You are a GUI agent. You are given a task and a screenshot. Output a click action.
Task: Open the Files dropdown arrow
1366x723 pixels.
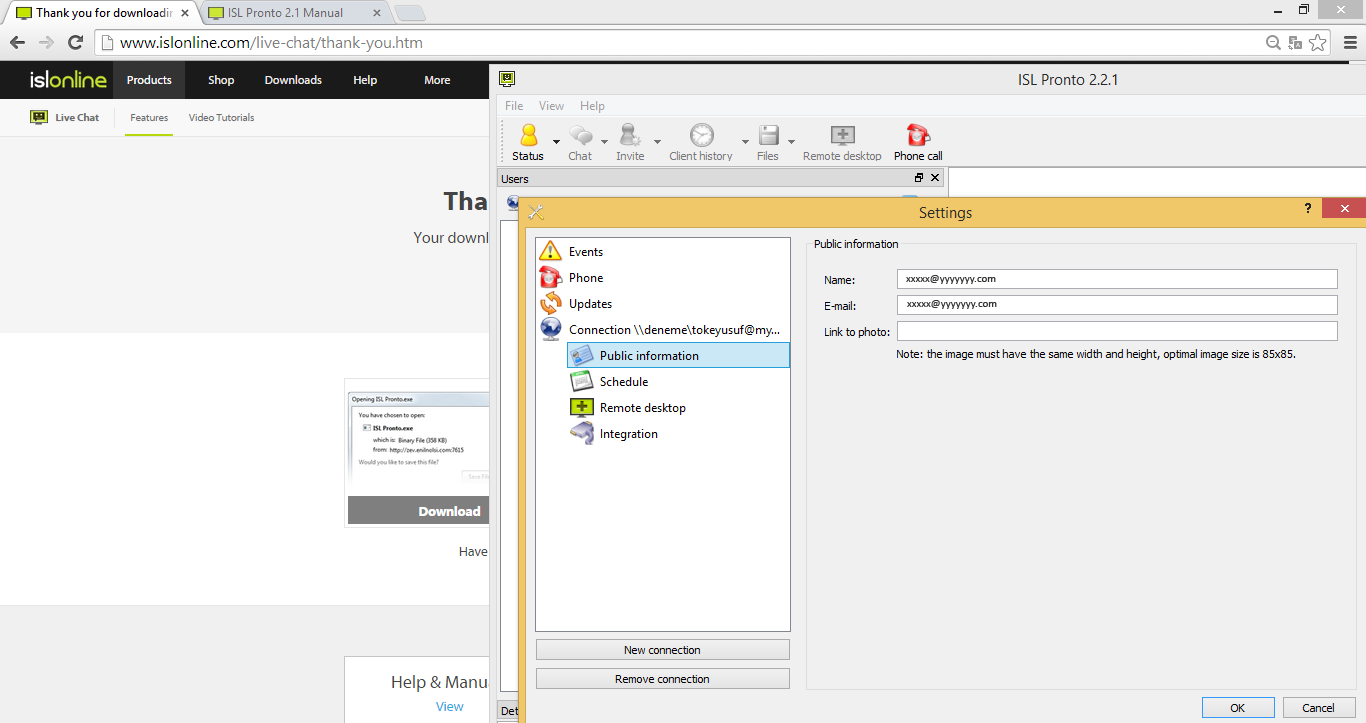791,142
